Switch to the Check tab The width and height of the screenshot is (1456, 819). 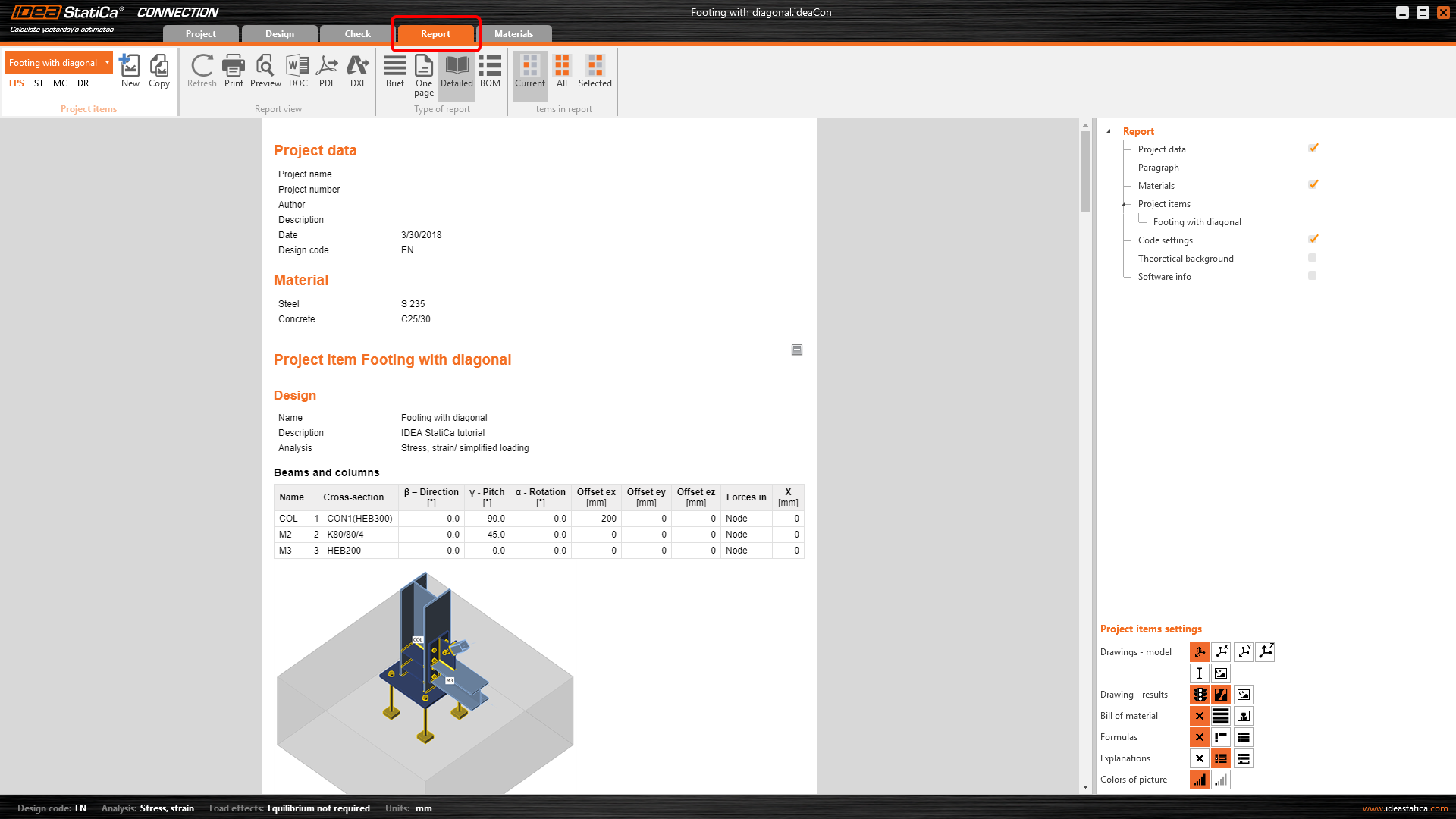357,34
